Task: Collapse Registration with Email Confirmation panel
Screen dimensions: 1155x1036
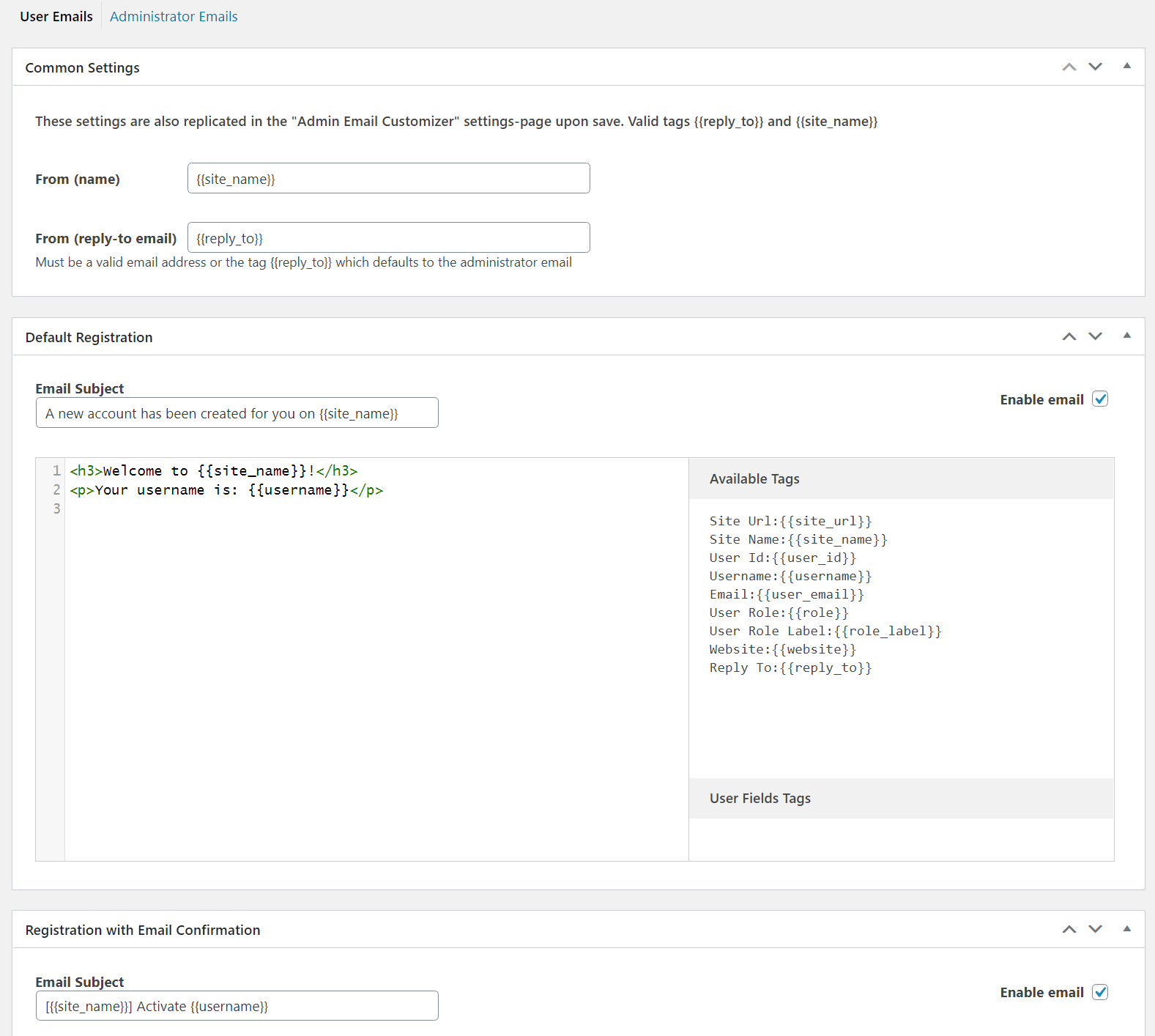Action: pyautogui.click(x=1127, y=929)
